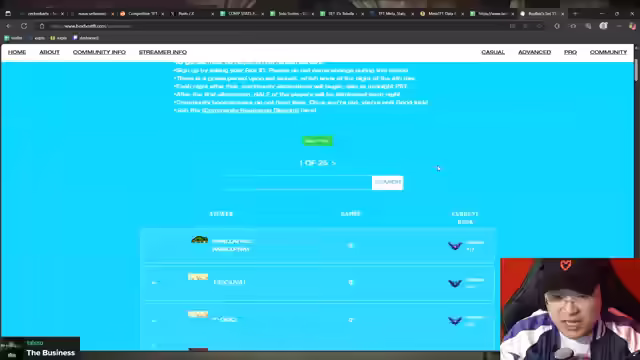Click the CURRENT RANK column header
This screenshot has width=640, height=360.
pos(465,218)
